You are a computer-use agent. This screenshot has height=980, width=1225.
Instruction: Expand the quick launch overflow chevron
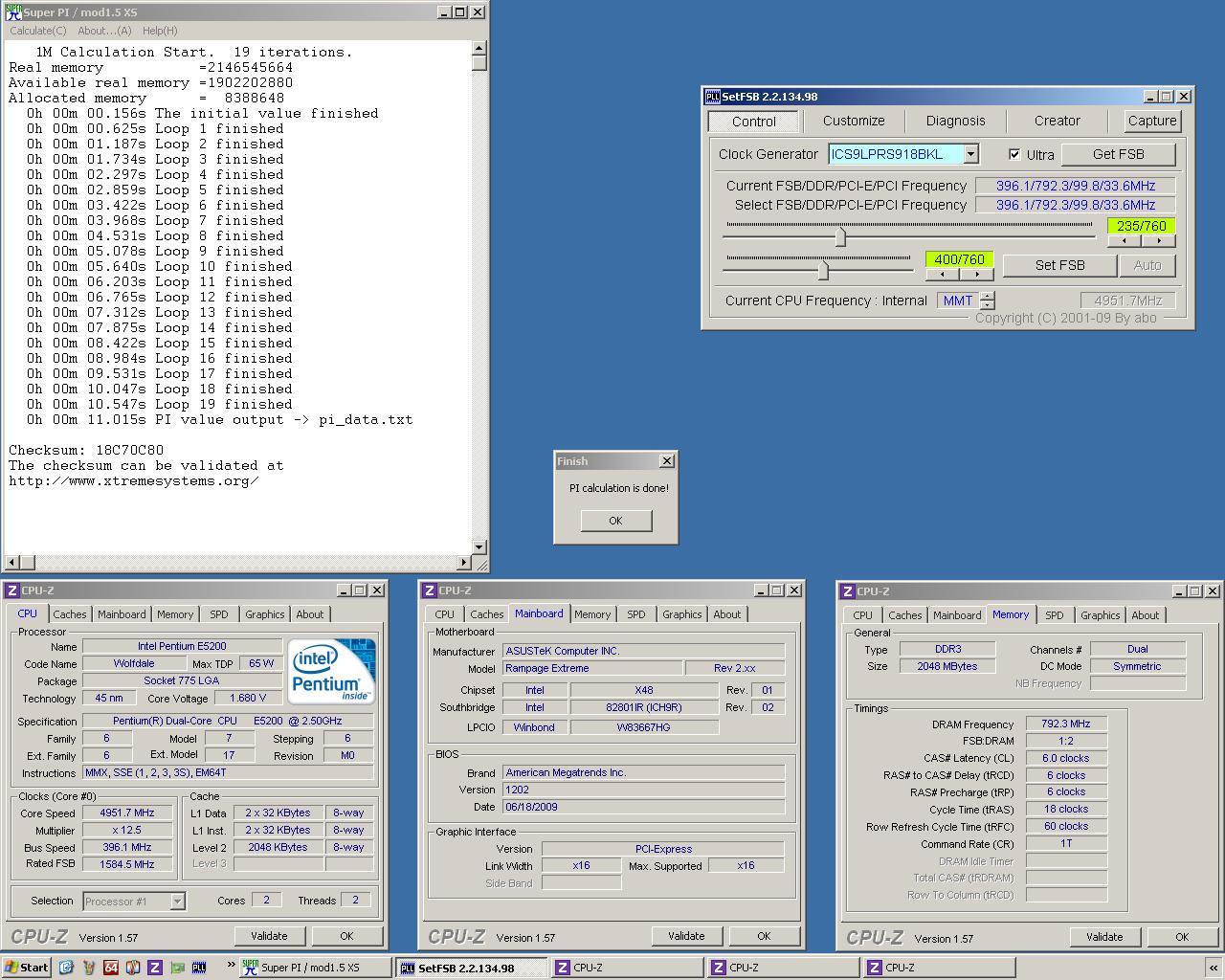pyautogui.click(x=231, y=966)
